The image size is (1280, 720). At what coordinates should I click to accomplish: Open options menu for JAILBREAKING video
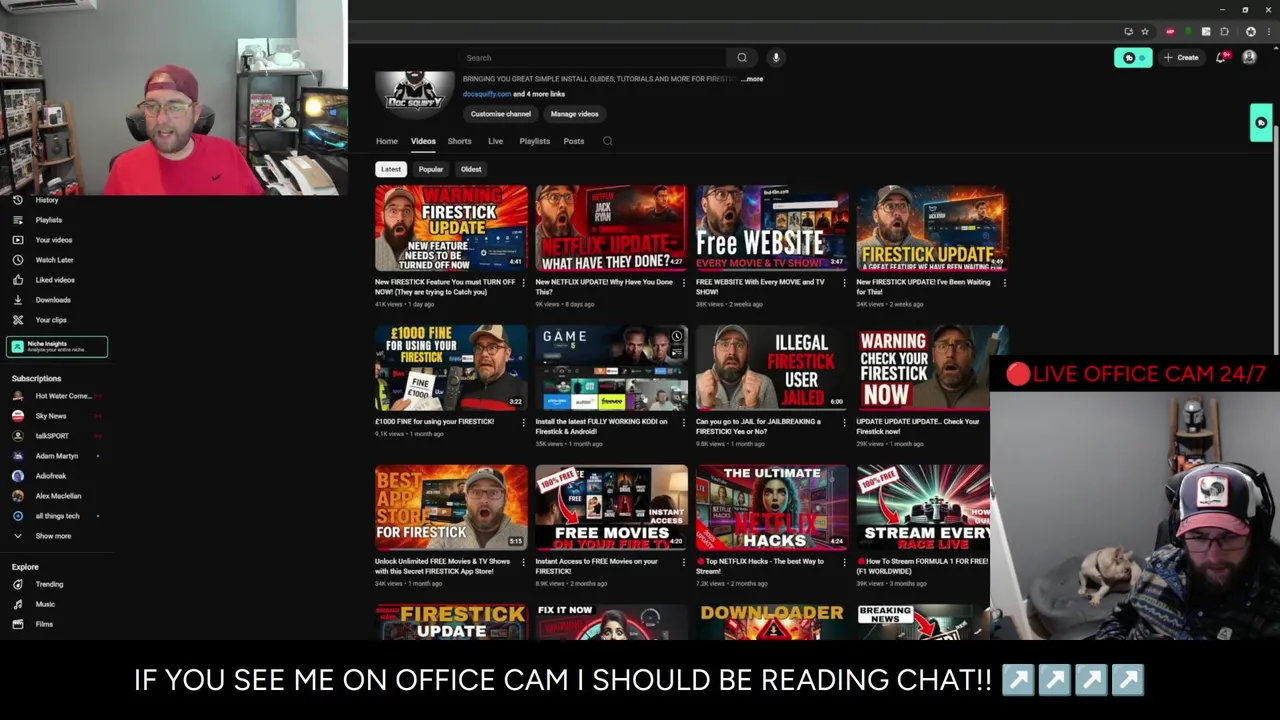[844, 422]
